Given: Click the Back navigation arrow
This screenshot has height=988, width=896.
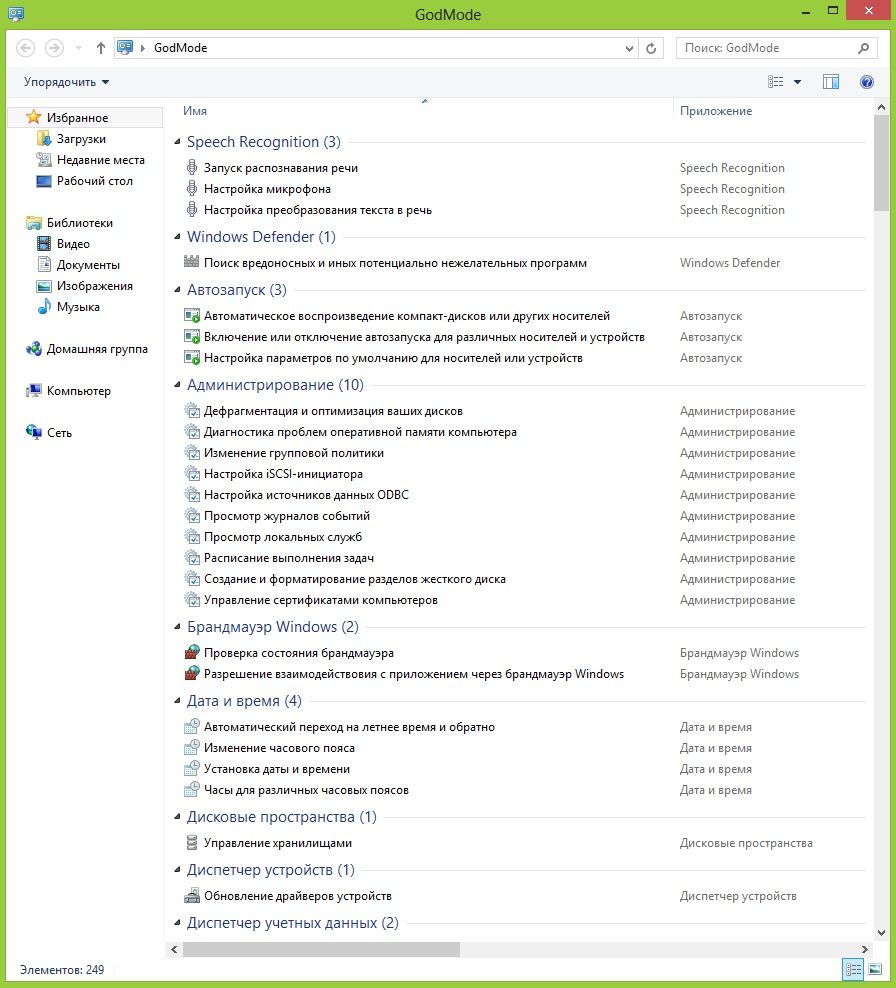Looking at the screenshot, I should pos(25,48).
